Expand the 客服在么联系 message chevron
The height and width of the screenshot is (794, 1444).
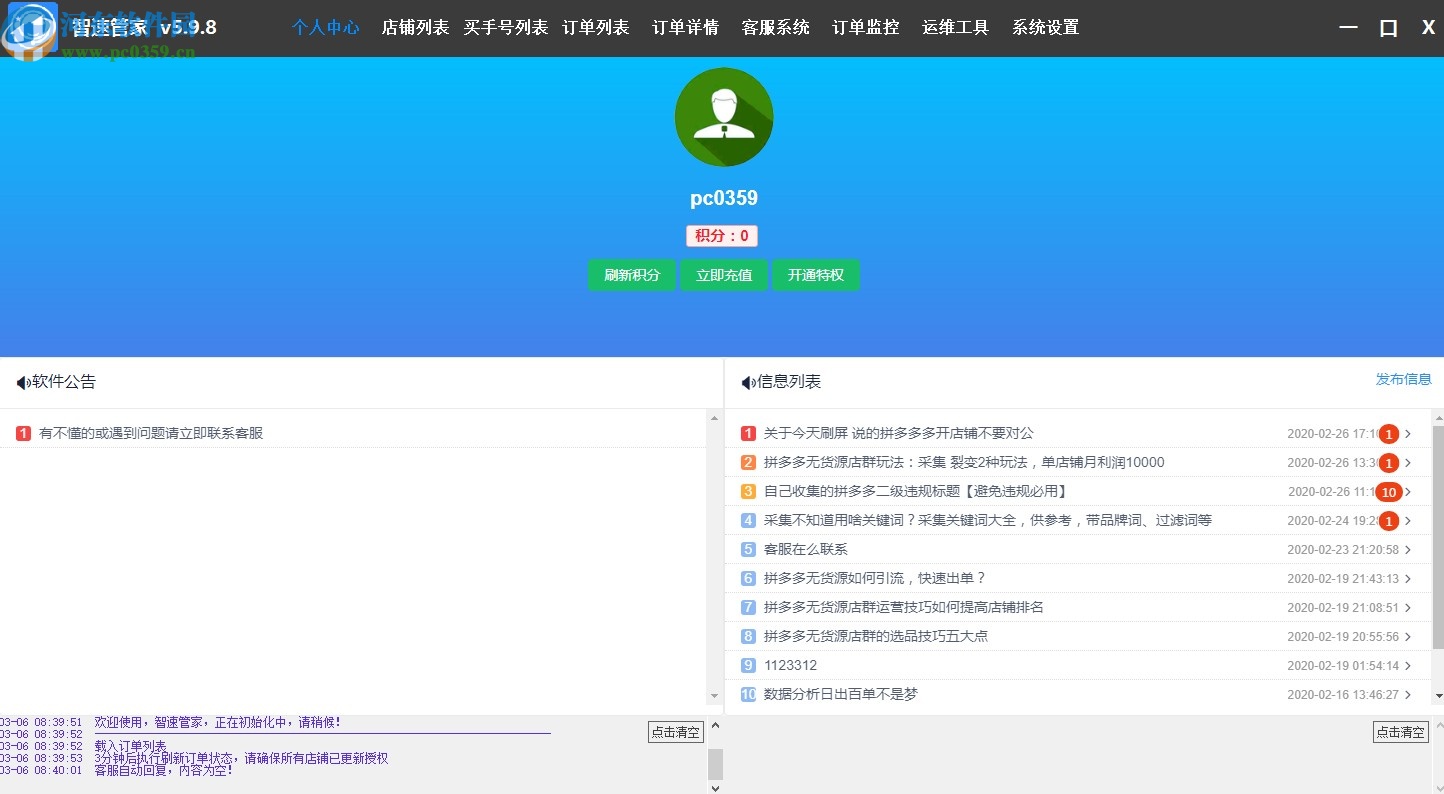tap(1409, 549)
